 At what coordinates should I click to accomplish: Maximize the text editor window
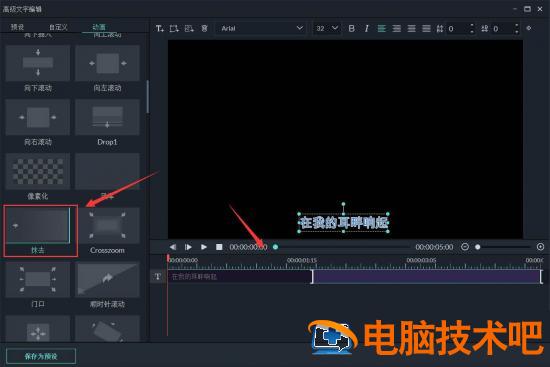[x=527, y=9]
